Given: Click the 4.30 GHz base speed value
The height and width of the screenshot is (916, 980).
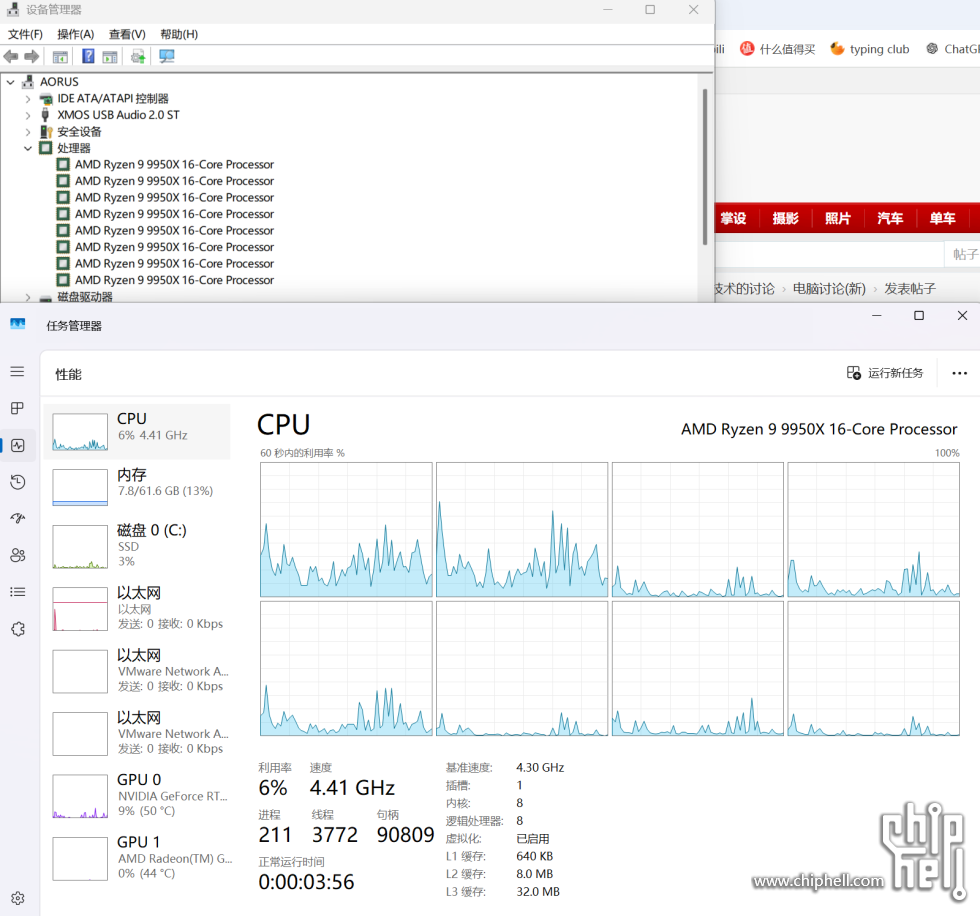Looking at the screenshot, I should click(x=540, y=767).
